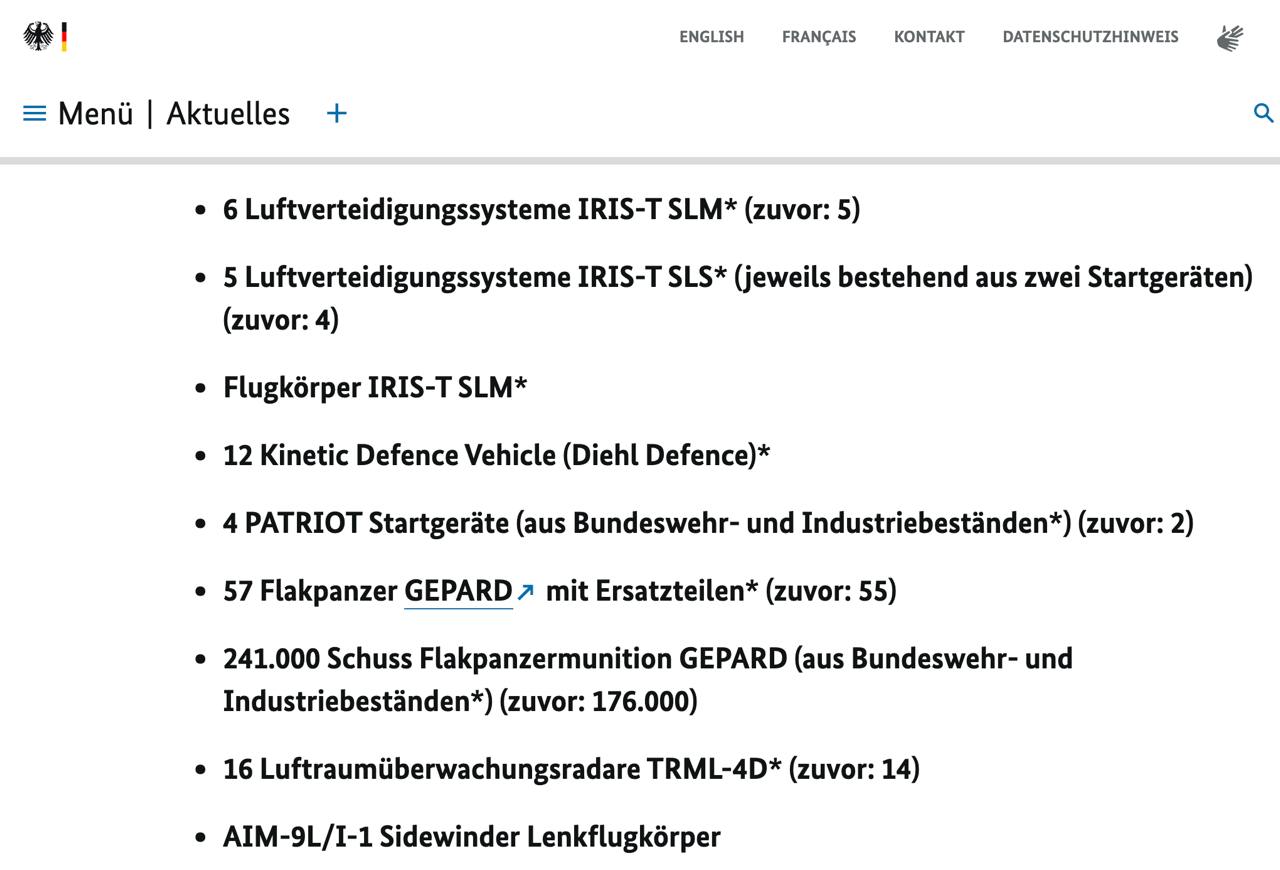This screenshot has width=1280, height=870.
Task: Switch language to ENGLISH
Action: [711, 37]
